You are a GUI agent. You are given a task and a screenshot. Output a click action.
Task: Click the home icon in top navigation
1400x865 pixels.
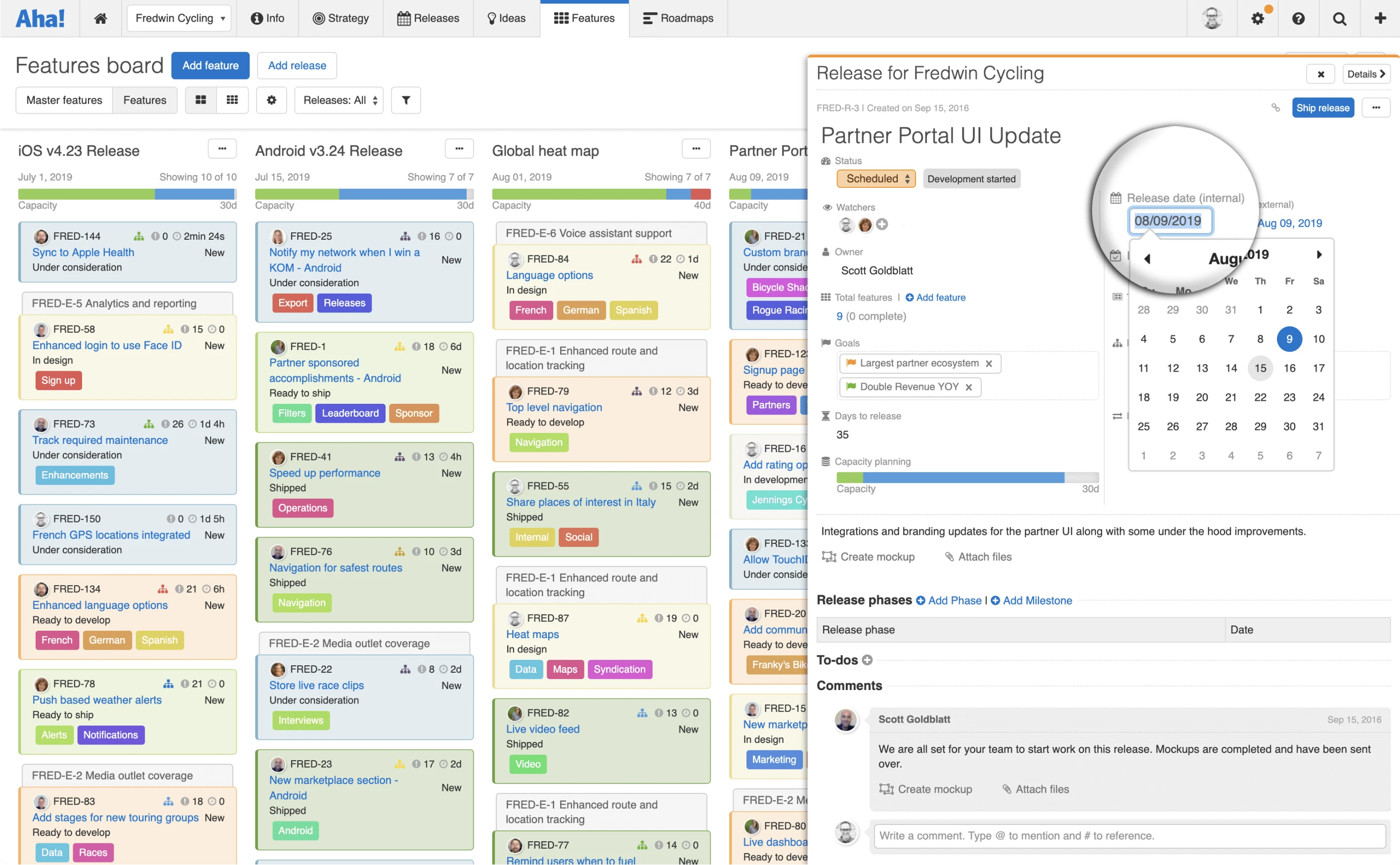click(101, 18)
